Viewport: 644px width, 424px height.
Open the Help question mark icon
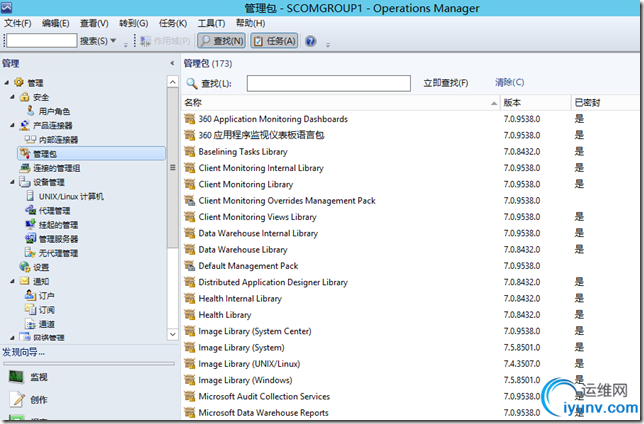tap(310, 41)
